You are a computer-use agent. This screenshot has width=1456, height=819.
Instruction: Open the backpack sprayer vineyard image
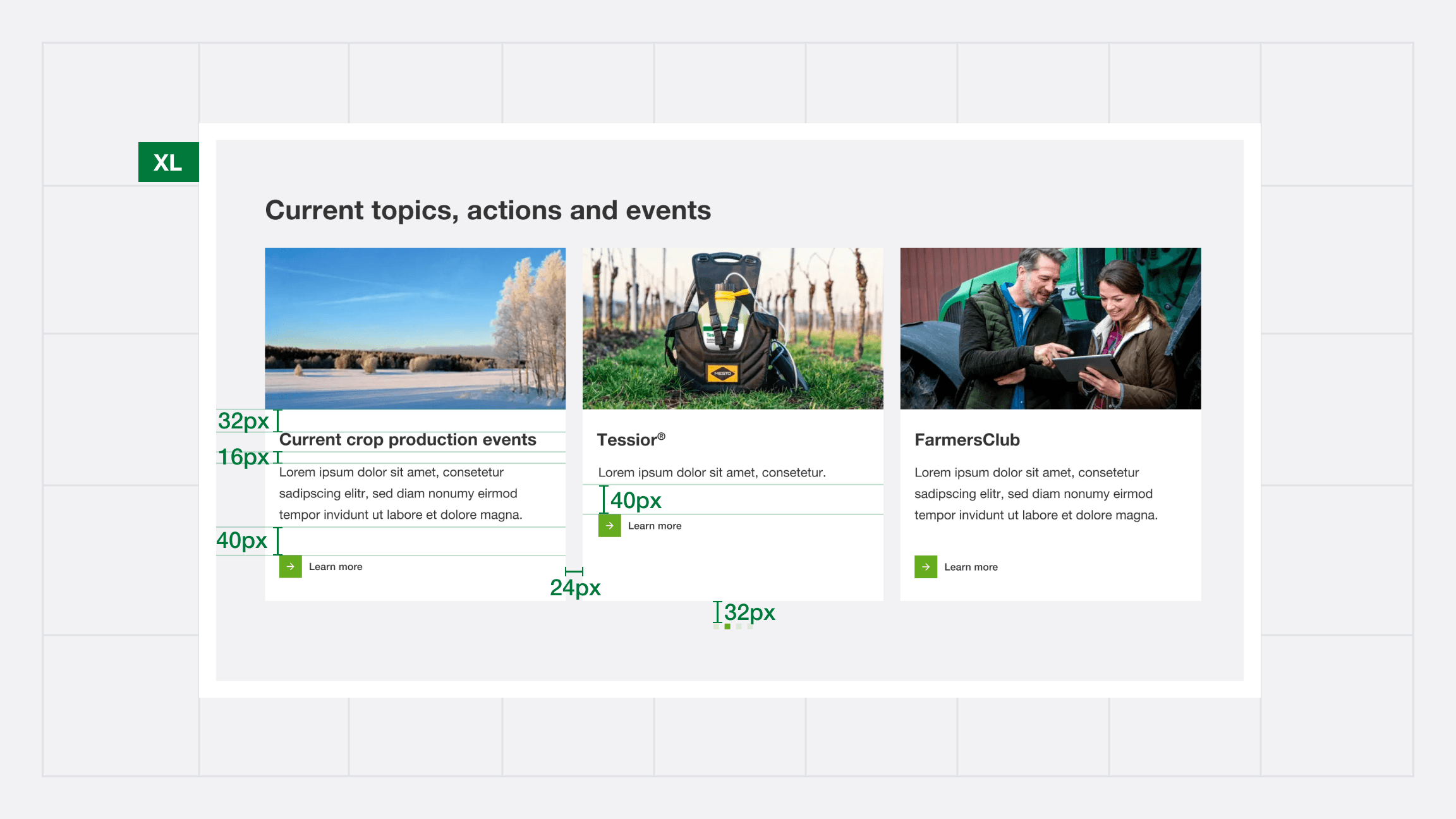click(x=733, y=329)
